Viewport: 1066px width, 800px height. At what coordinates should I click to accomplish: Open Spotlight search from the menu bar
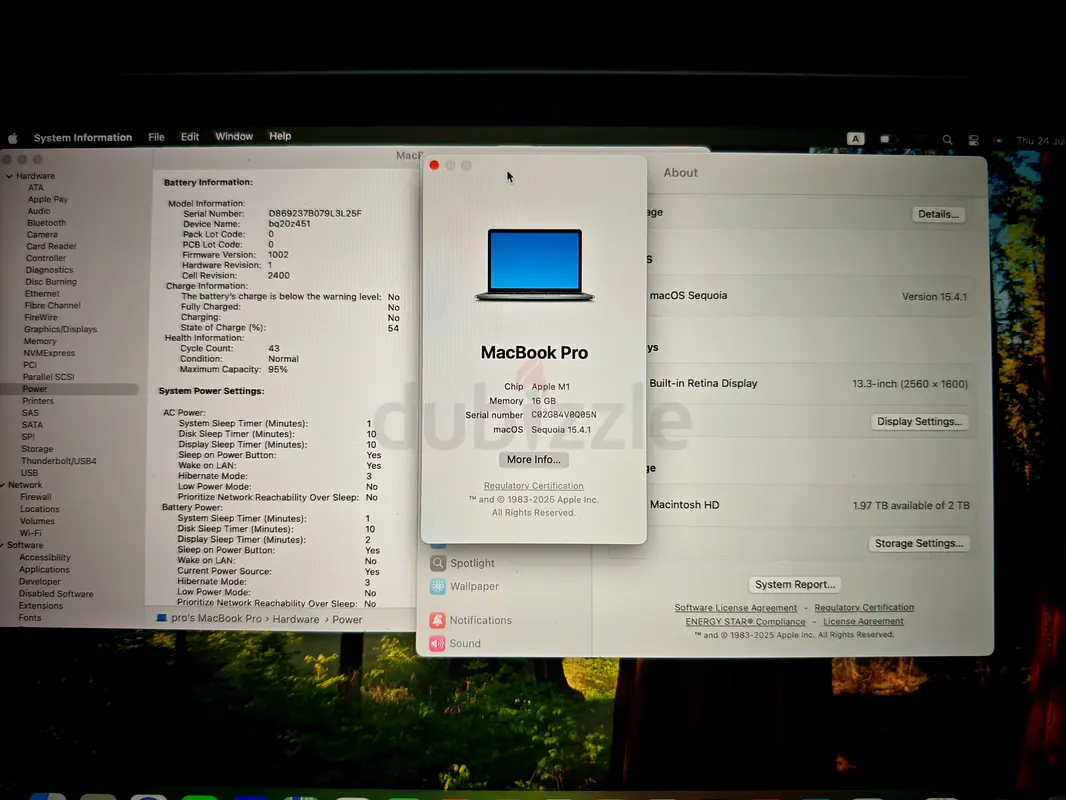(x=946, y=139)
